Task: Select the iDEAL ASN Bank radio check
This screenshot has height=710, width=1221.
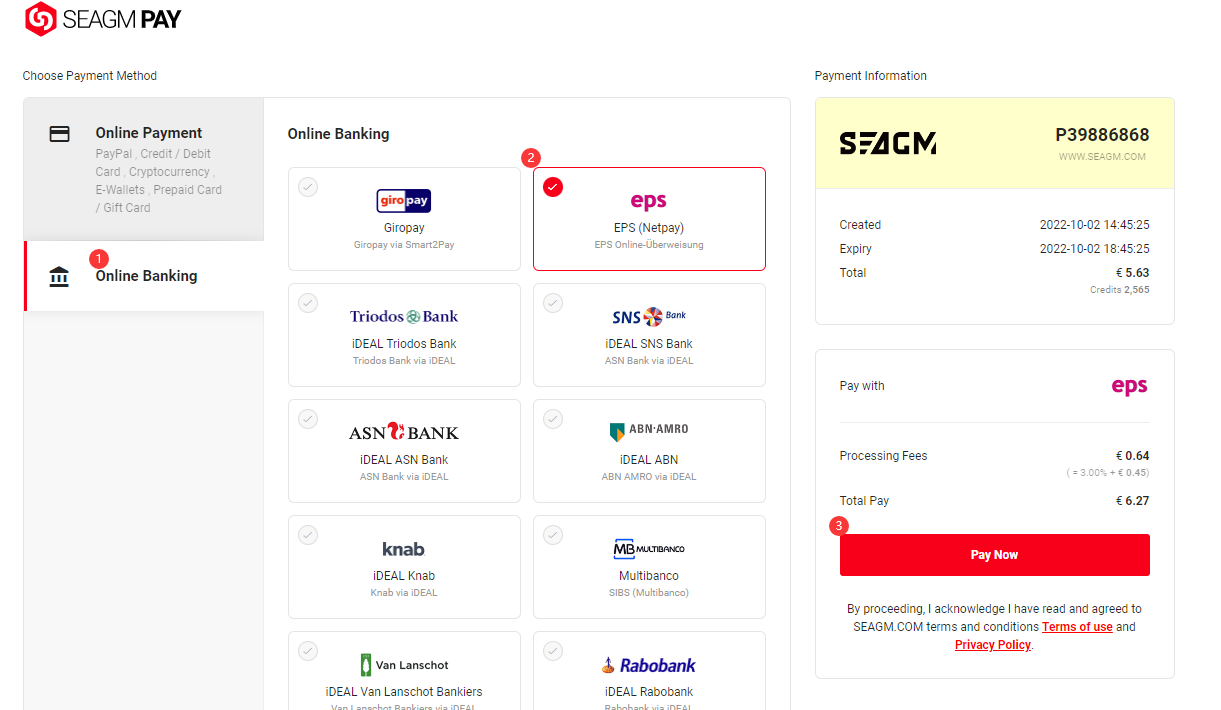Action: coord(308,419)
